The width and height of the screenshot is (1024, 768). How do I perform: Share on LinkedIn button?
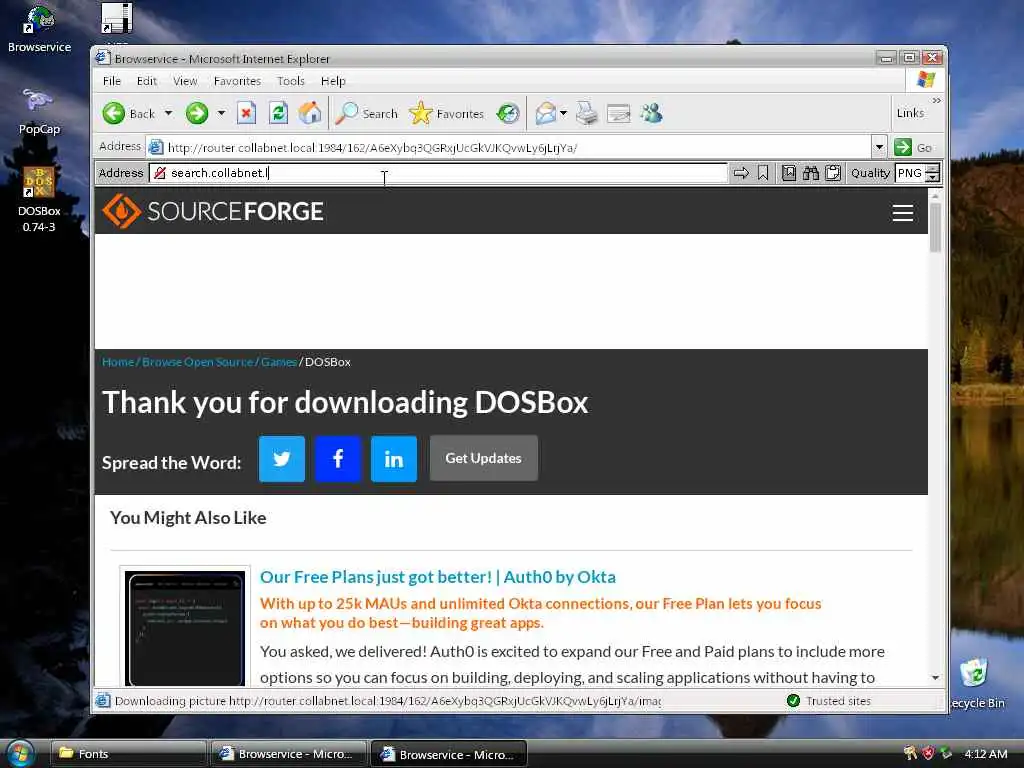[394, 458]
